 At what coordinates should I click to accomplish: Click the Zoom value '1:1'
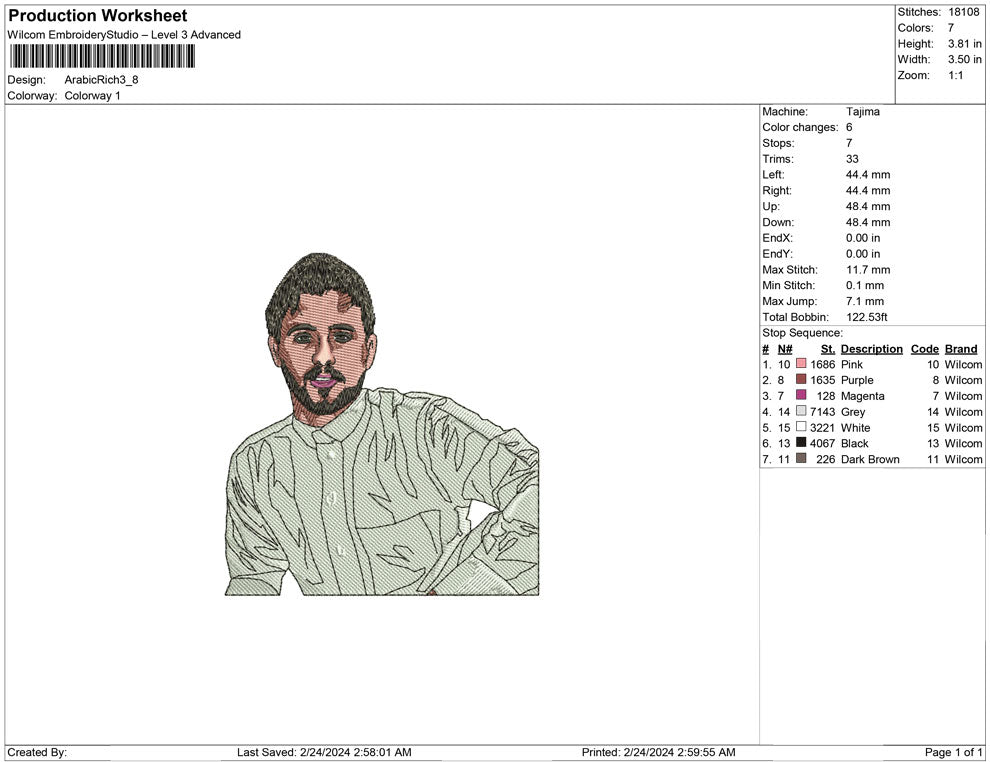(955, 75)
